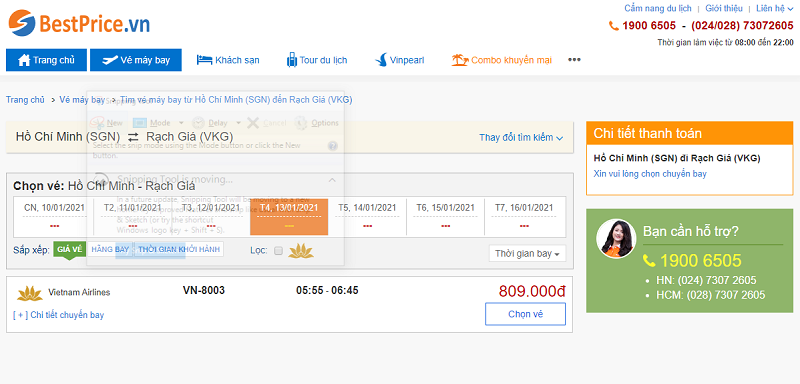800x384 pixels.
Task: Go to Tour du lịch menu
Action: pyautogui.click(x=317, y=60)
